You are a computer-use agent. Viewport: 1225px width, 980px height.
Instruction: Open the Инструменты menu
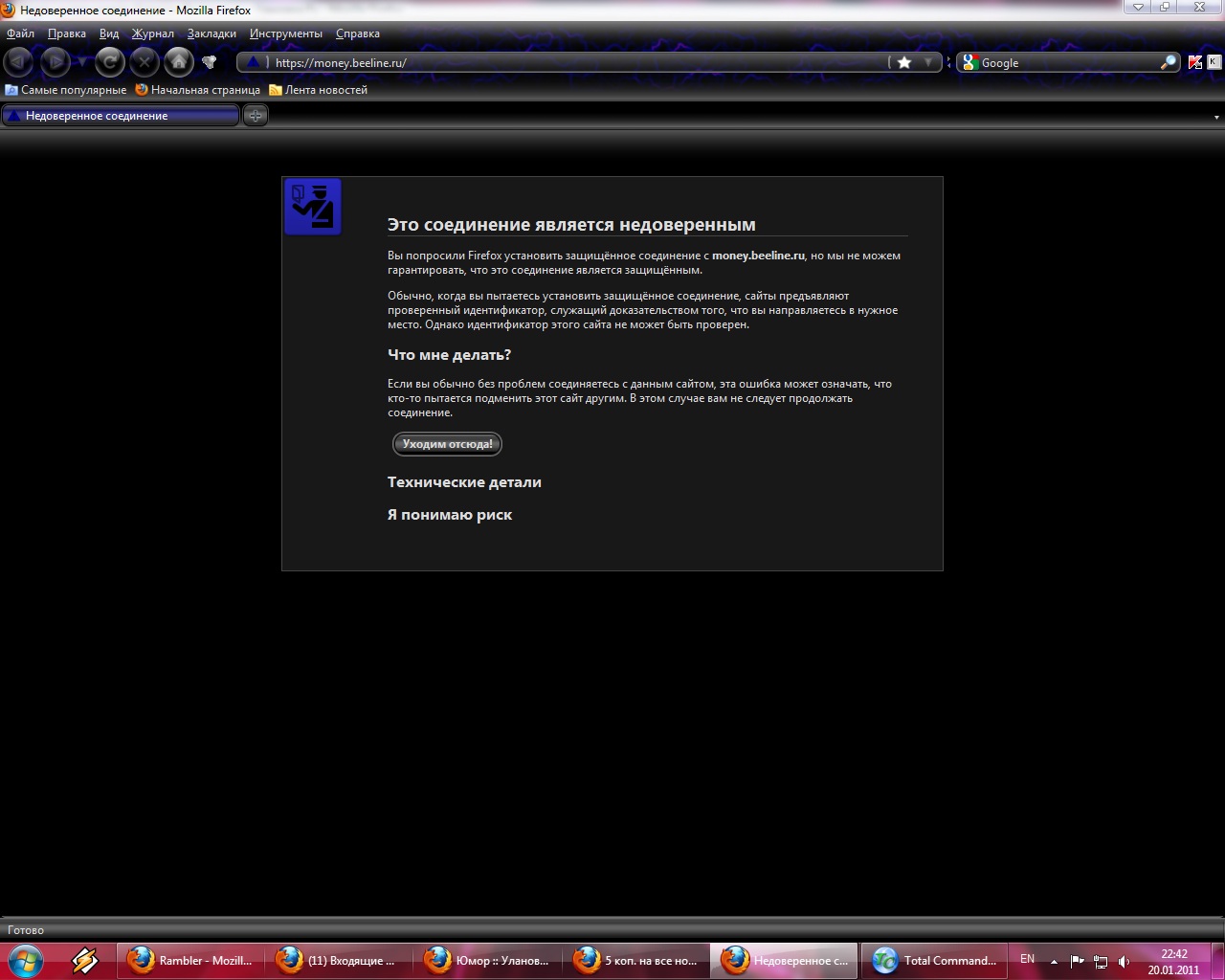pyautogui.click(x=286, y=33)
